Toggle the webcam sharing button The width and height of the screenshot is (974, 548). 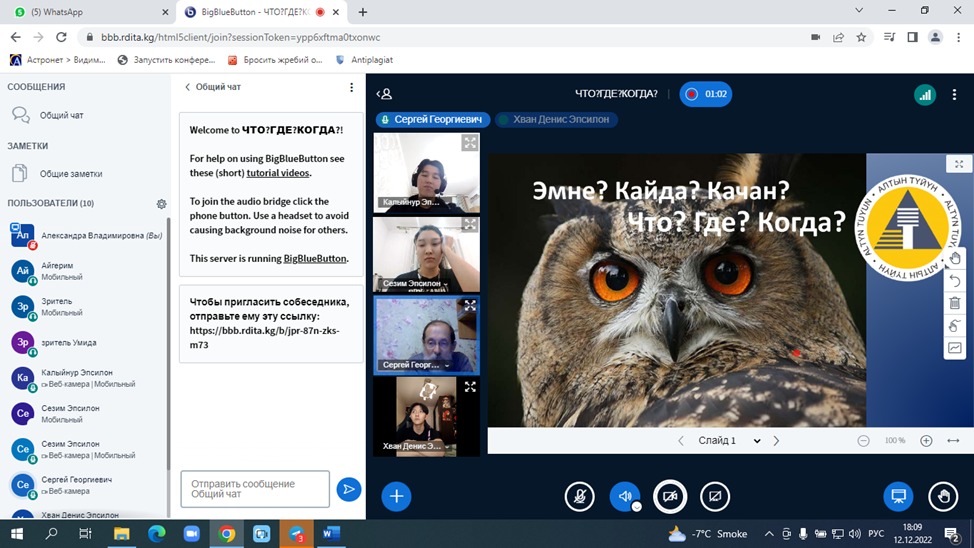pyautogui.click(x=670, y=496)
